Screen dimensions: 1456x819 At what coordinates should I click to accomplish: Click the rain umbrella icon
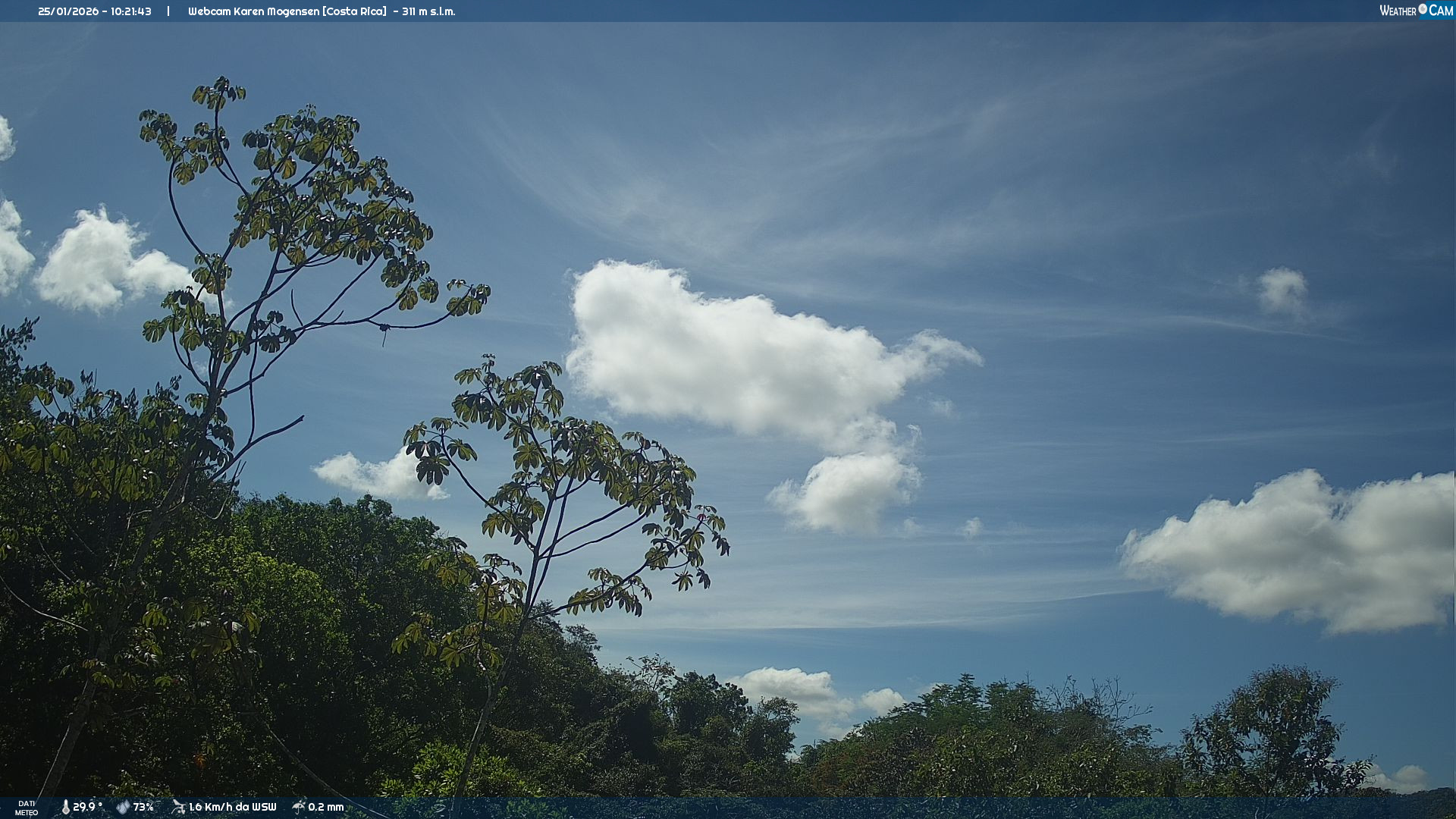(299, 807)
